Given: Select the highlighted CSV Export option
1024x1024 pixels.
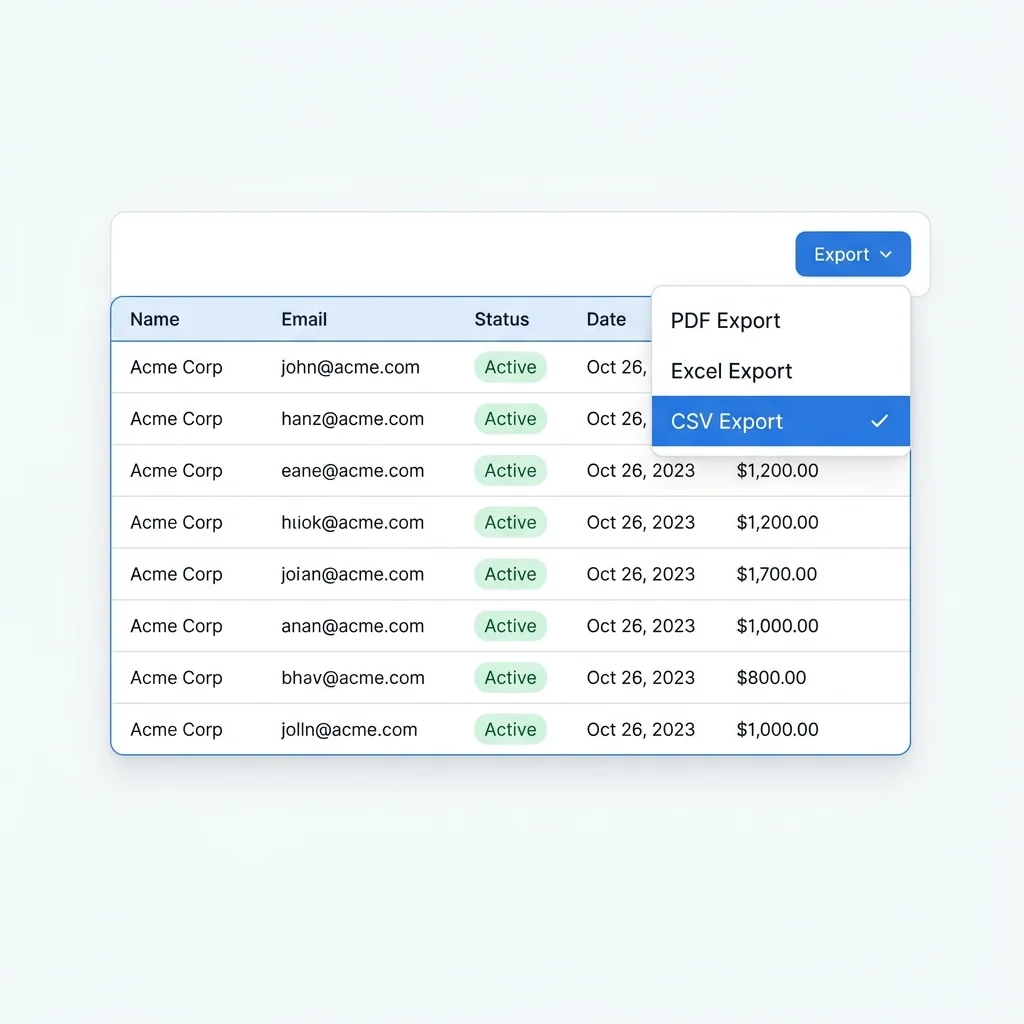Looking at the screenshot, I should (x=726, y=421).
